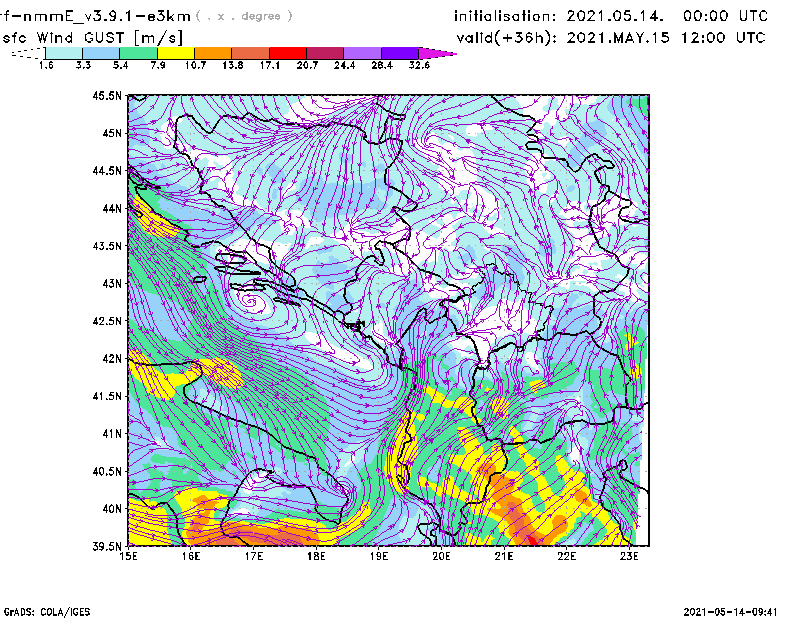Image resolution: width=800 pixels, height=618 pixels.
Task: Click the 22E longitude label
Action: 566,556
